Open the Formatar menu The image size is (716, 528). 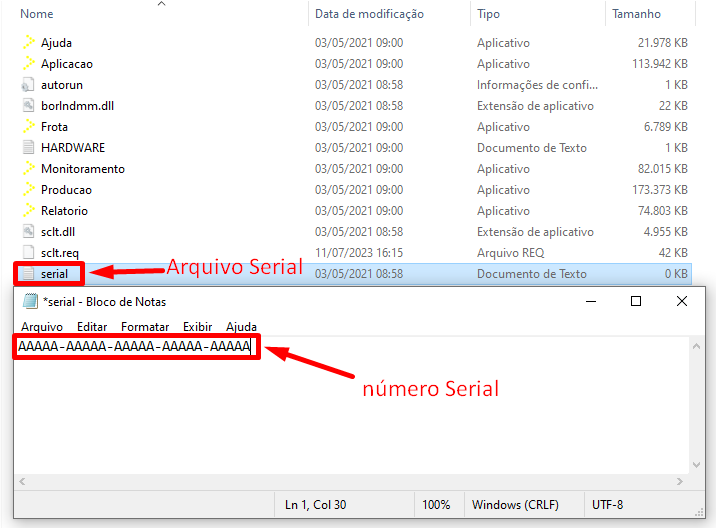[x=145, y=327]
